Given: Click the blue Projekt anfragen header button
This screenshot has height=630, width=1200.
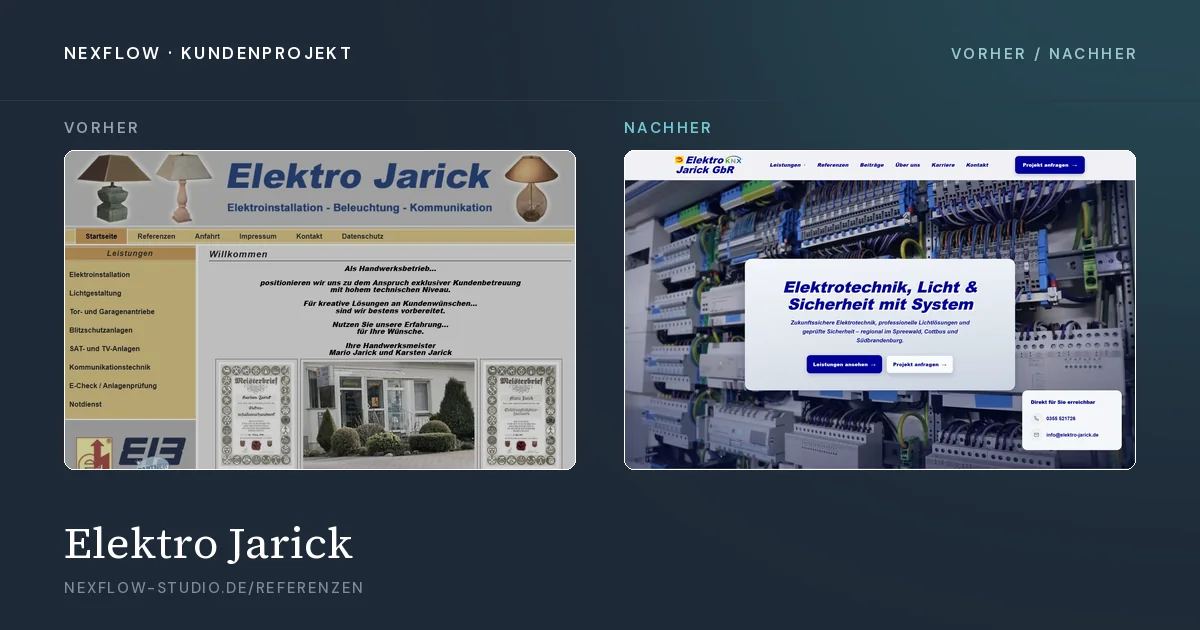Looking at the screenshot, I should (1049, 165).
